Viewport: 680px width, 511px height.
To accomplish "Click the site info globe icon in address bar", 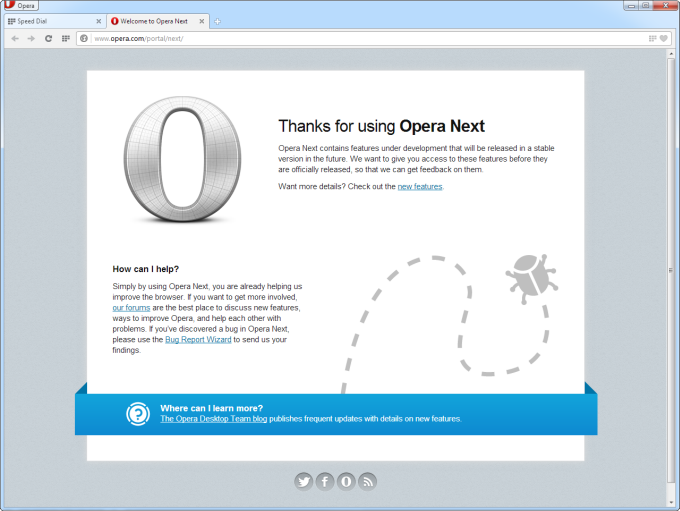I will (84, 39).
